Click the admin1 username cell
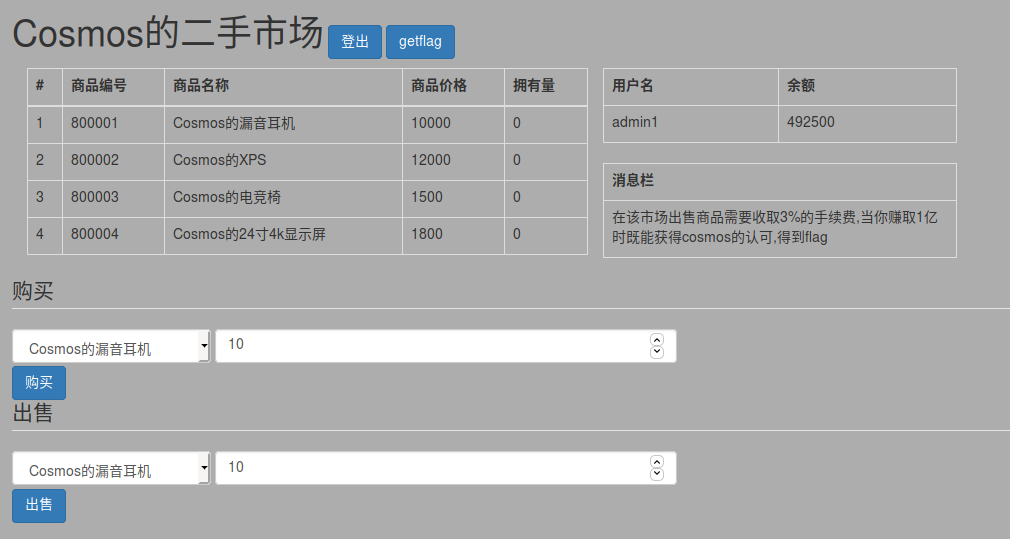This screenshot has width=1010, height=539. [635, 122]
